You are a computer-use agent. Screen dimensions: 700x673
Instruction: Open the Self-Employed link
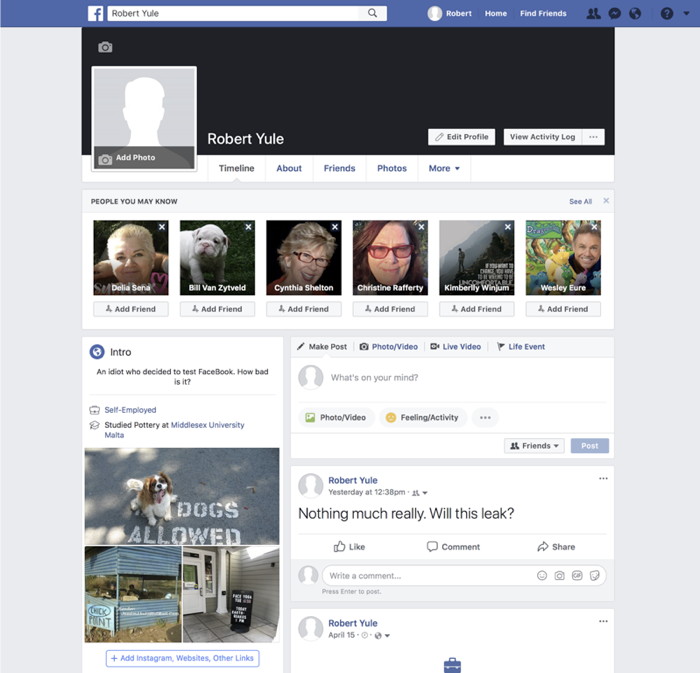pos(130,410)
